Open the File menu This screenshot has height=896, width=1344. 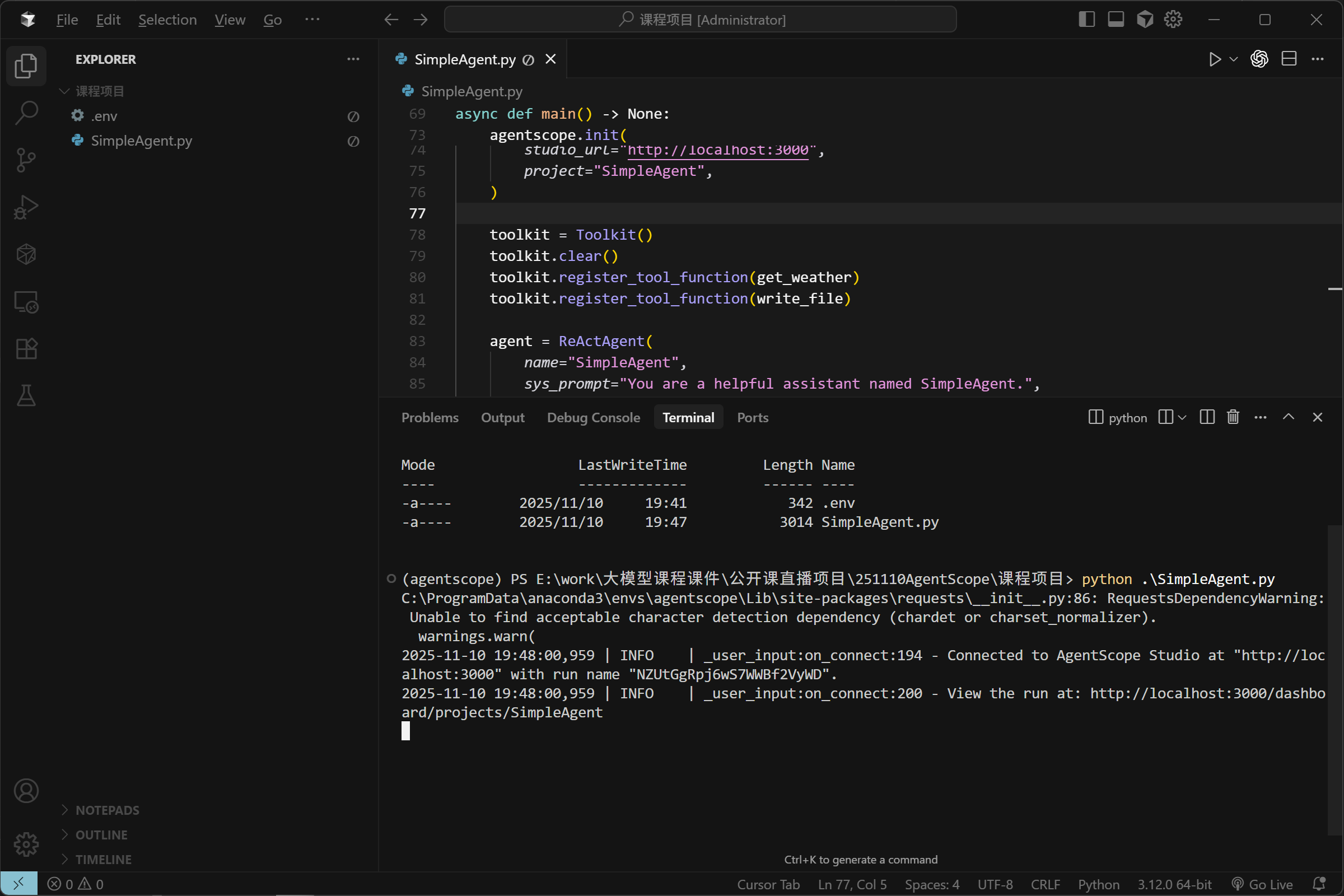point(67,20)
